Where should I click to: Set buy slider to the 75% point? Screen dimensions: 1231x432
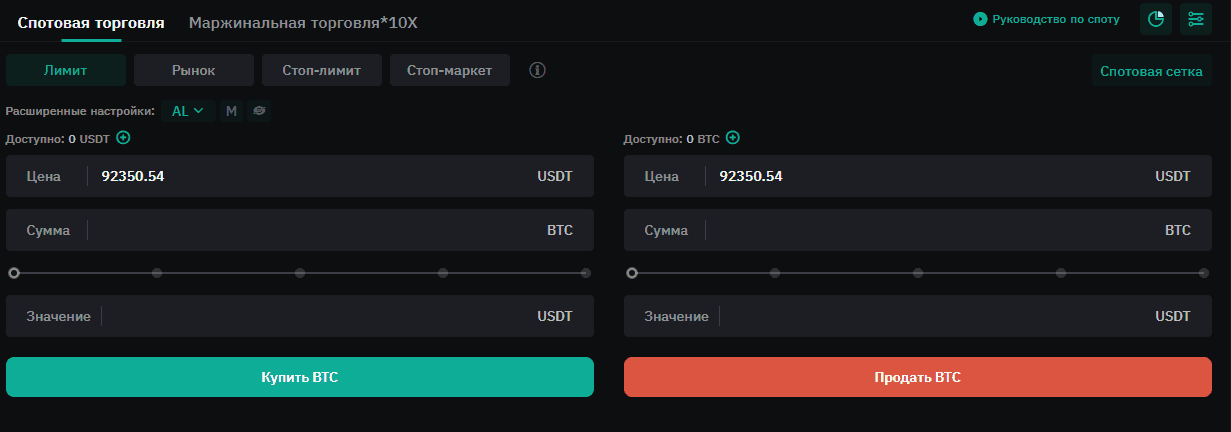pos(443,272)
